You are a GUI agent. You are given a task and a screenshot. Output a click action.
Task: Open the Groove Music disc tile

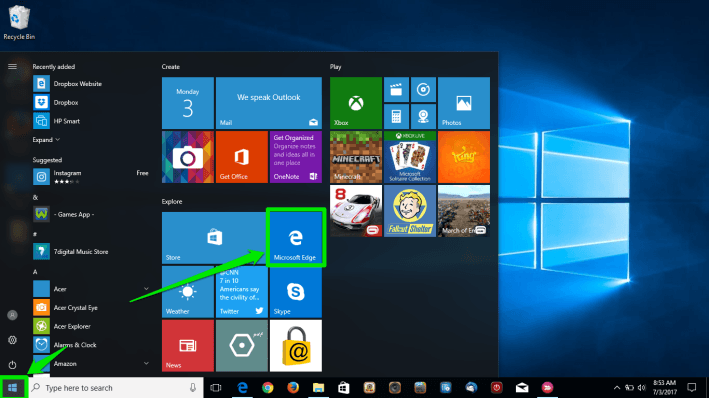coord(423,90)
